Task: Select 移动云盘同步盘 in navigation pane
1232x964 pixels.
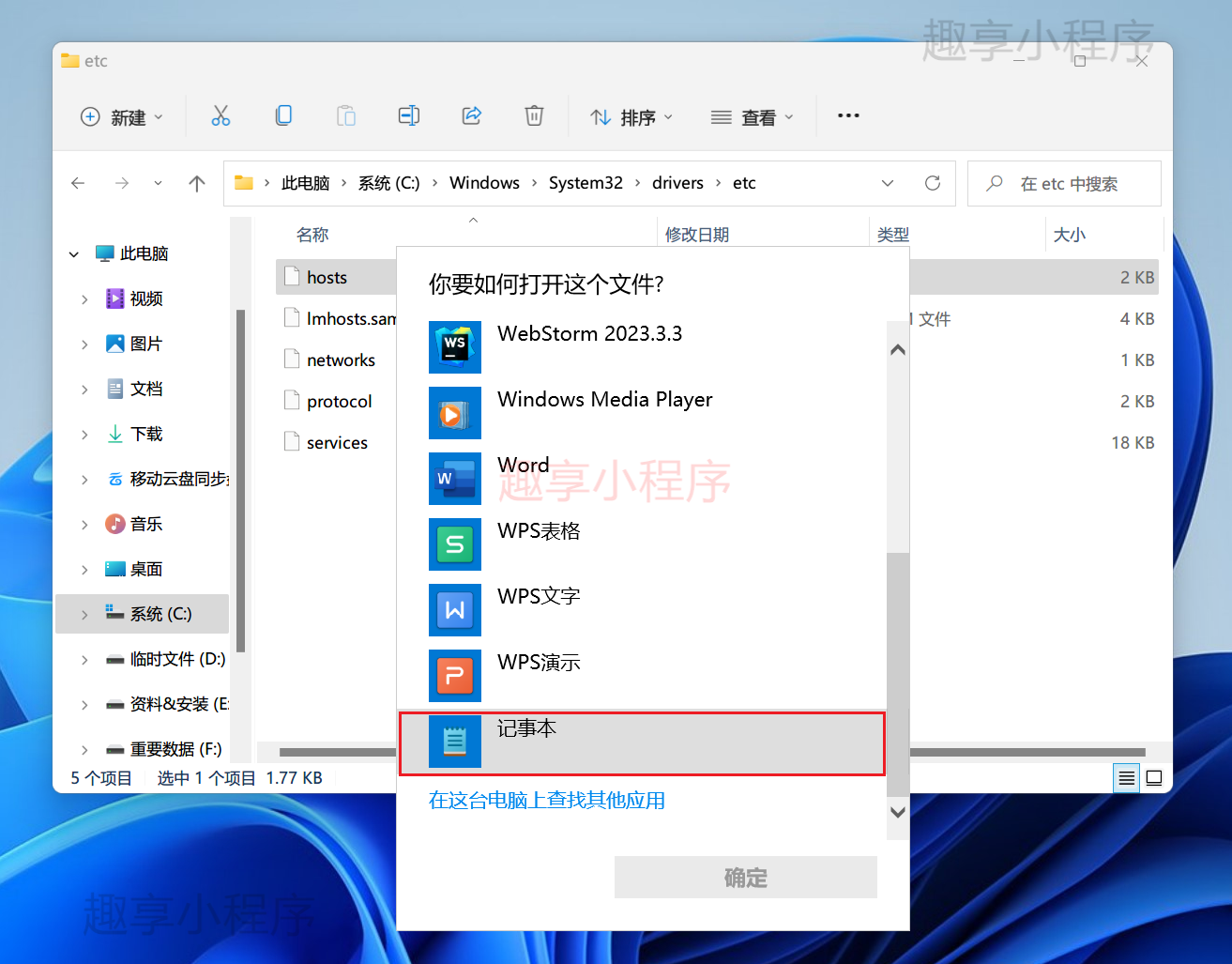Action: pos(168,479)
